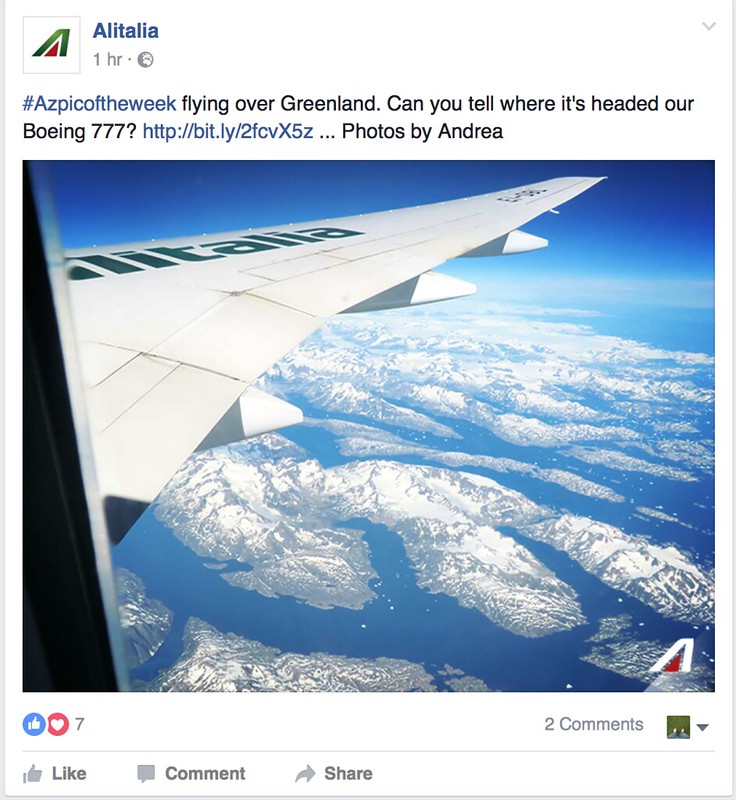This screenshot has height=800, width=736.
Task: Show who reacted via the 7 count
Action: click(79, 724)
